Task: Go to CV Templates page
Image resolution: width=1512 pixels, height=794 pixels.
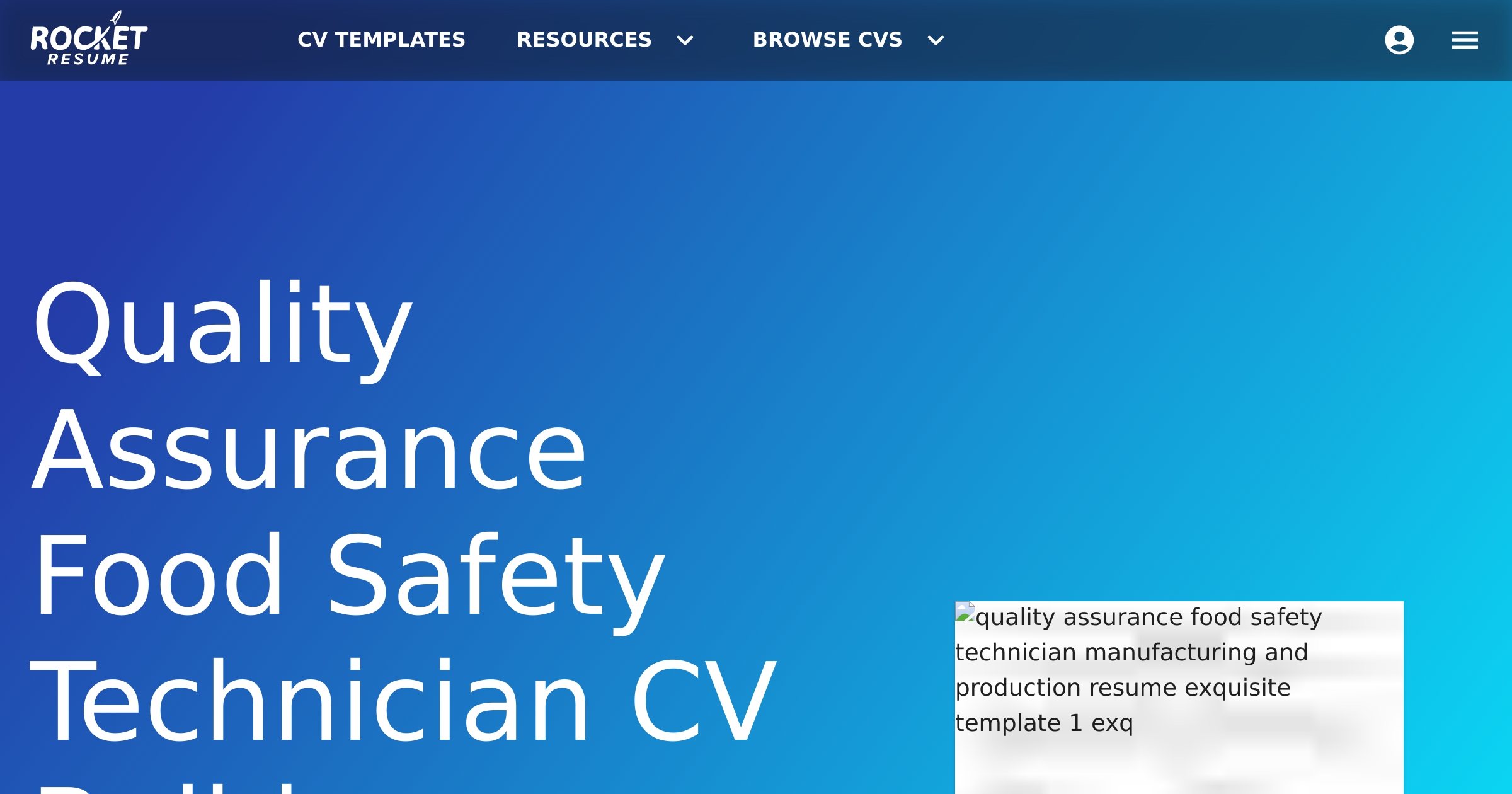Action: pos(381,40)
